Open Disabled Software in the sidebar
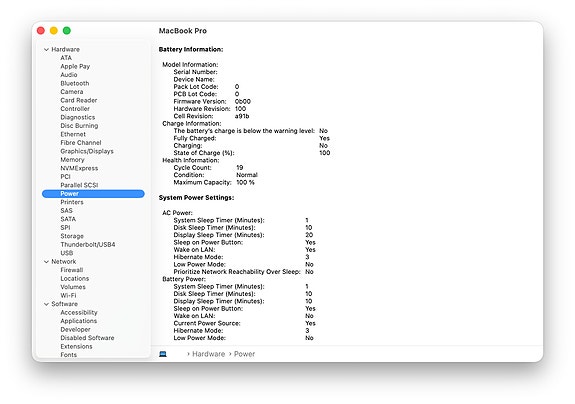The height and width of the screenshot is (404, 575). tap(87, 338)
